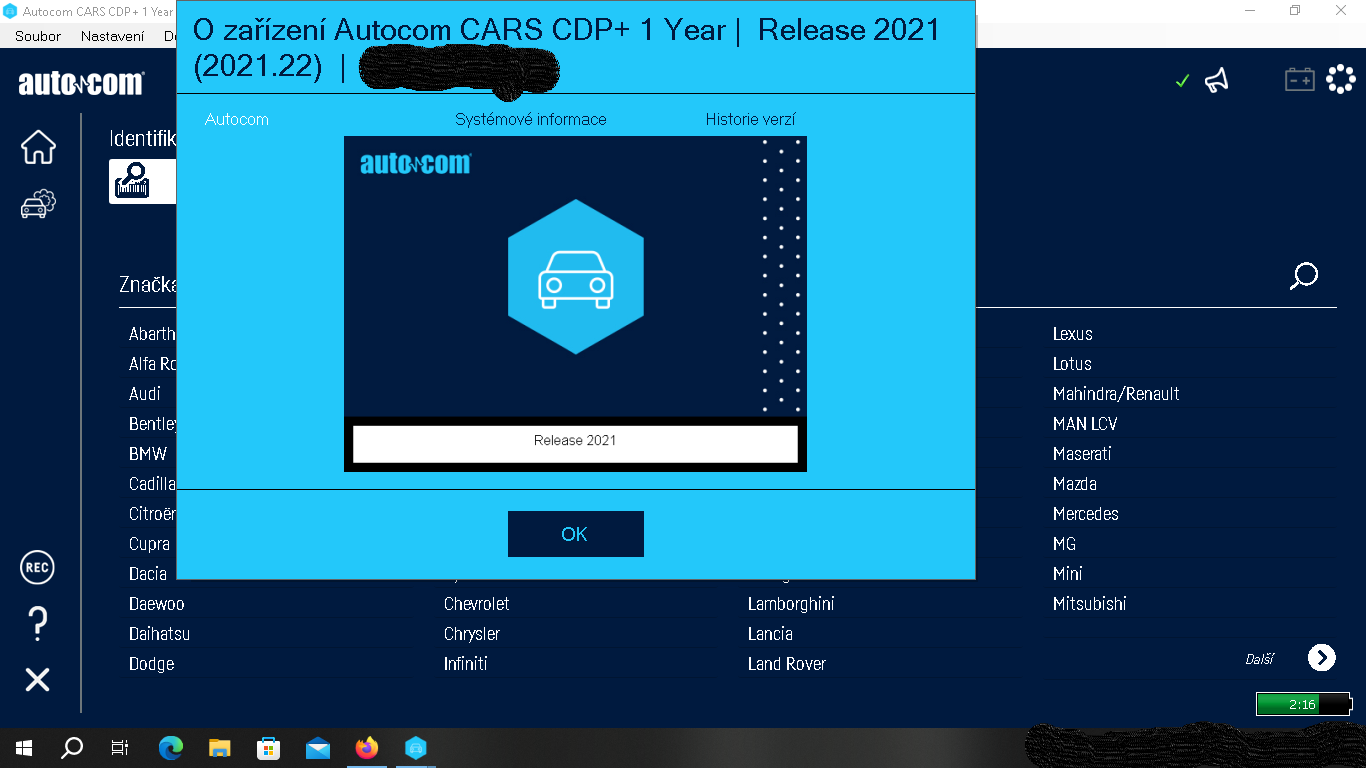Select Abarth brand

152,334
